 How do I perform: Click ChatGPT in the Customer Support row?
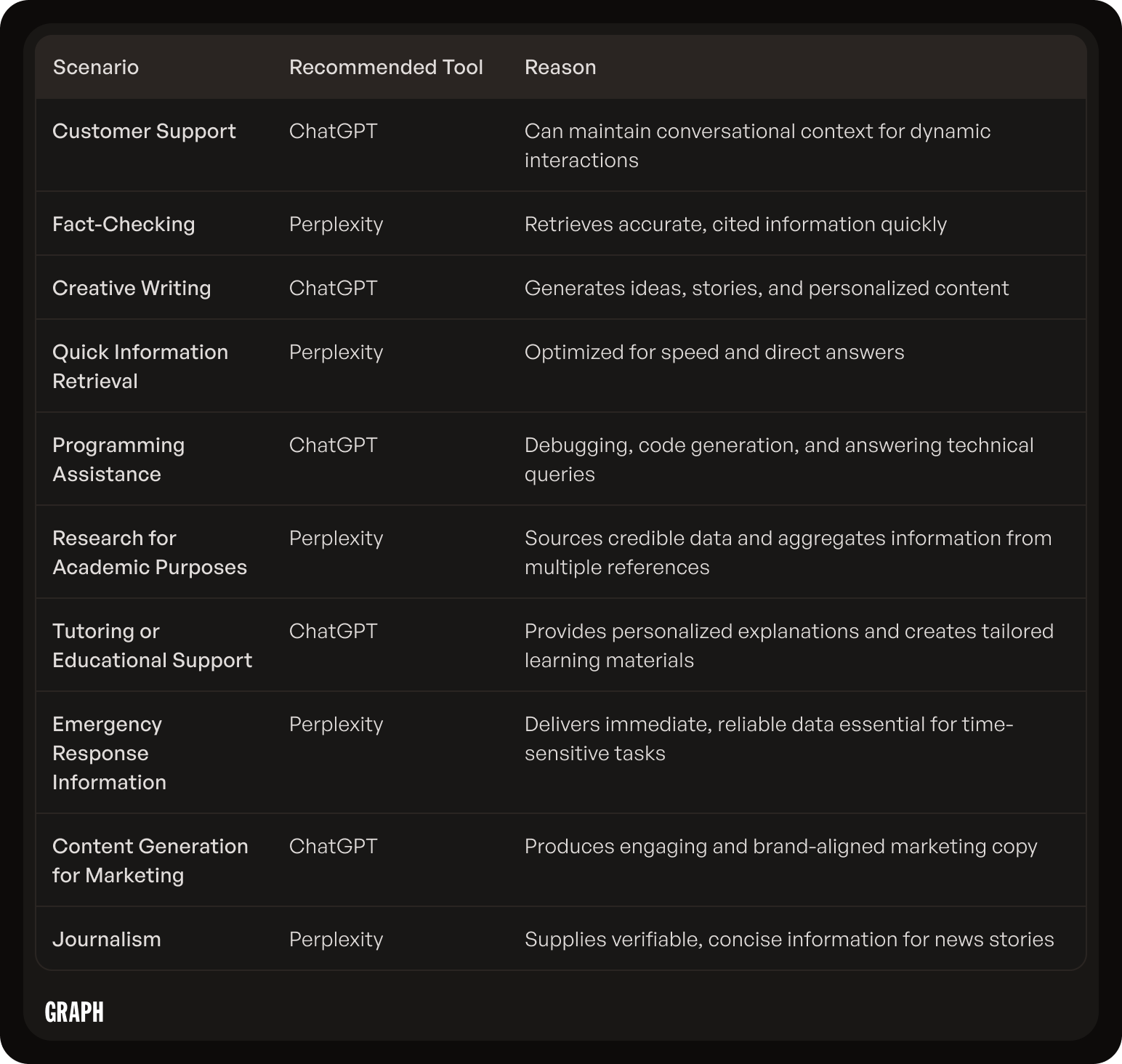click(x=334, y=131)
